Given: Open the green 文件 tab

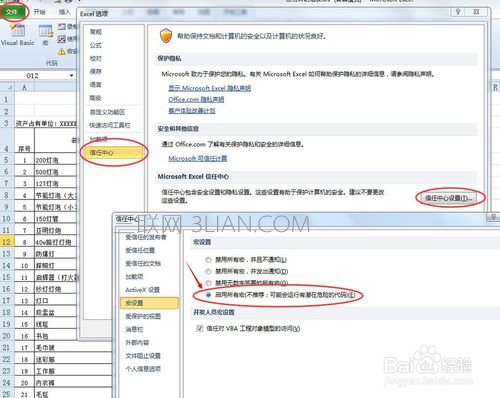Looking at the screenshot, I should tap(12, 12).
